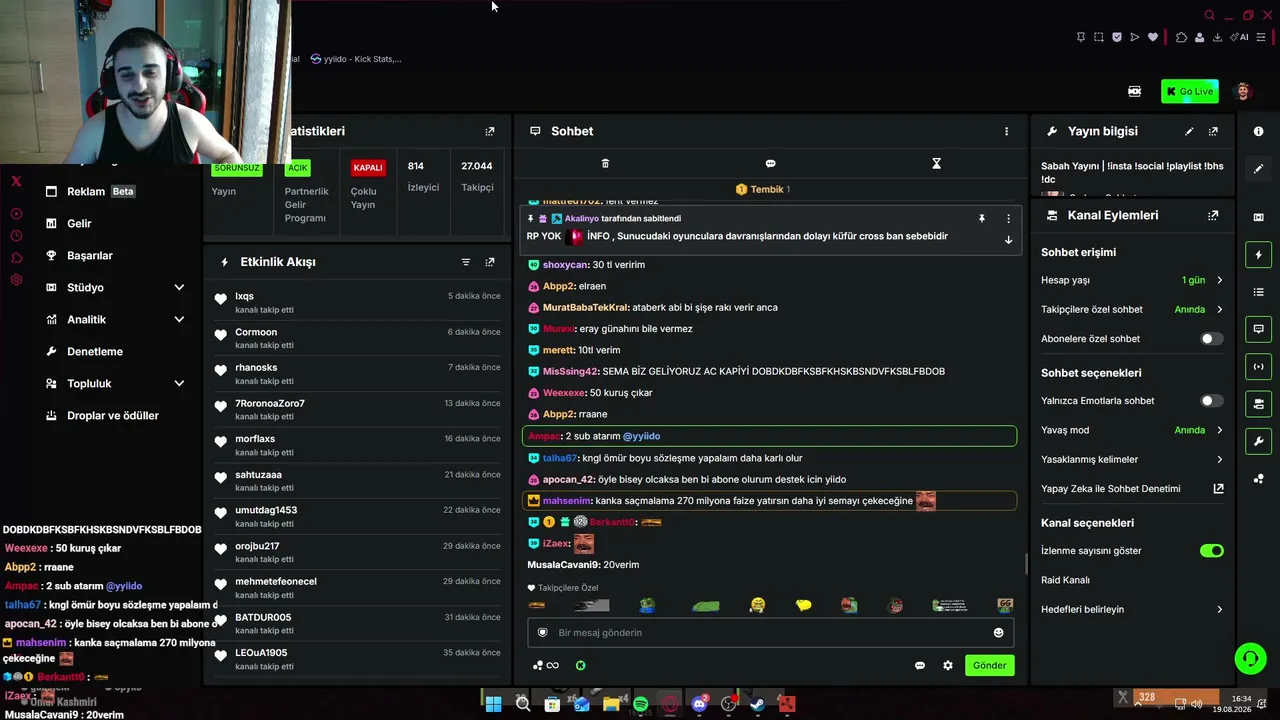Toggle Yalnızca Emotlarla sohbet switch
1280x720 pixels.
tap(1211, 401)
